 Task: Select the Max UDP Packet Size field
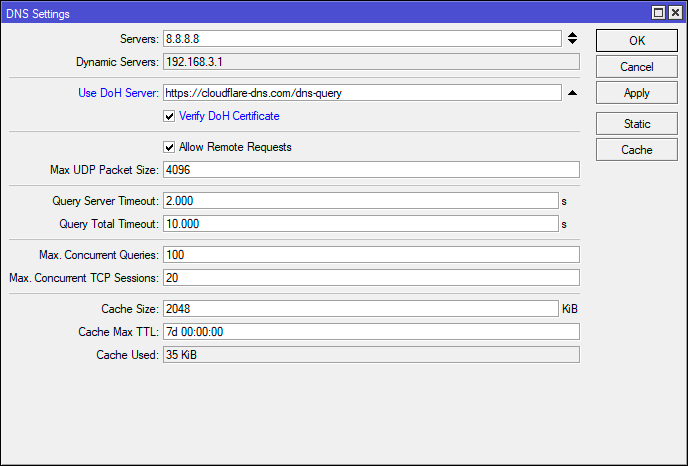coord(370,170)
